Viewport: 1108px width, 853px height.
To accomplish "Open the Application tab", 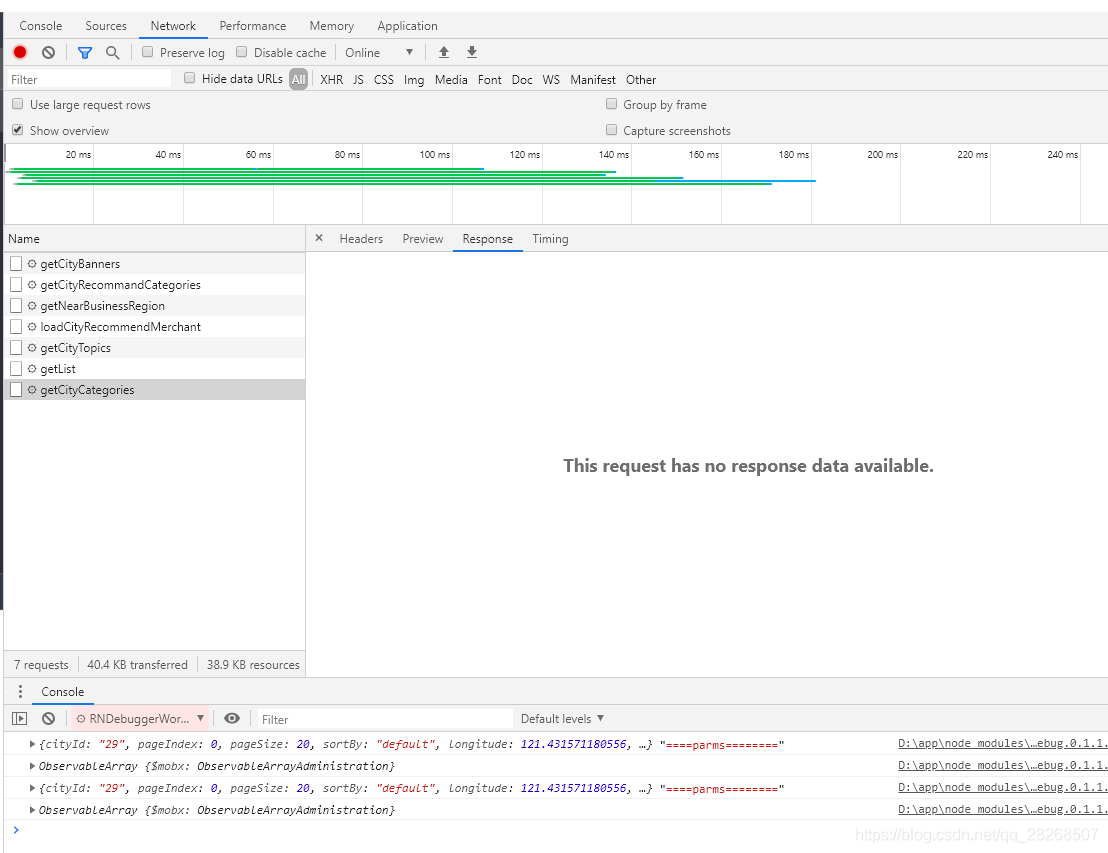I will point(407,25).
